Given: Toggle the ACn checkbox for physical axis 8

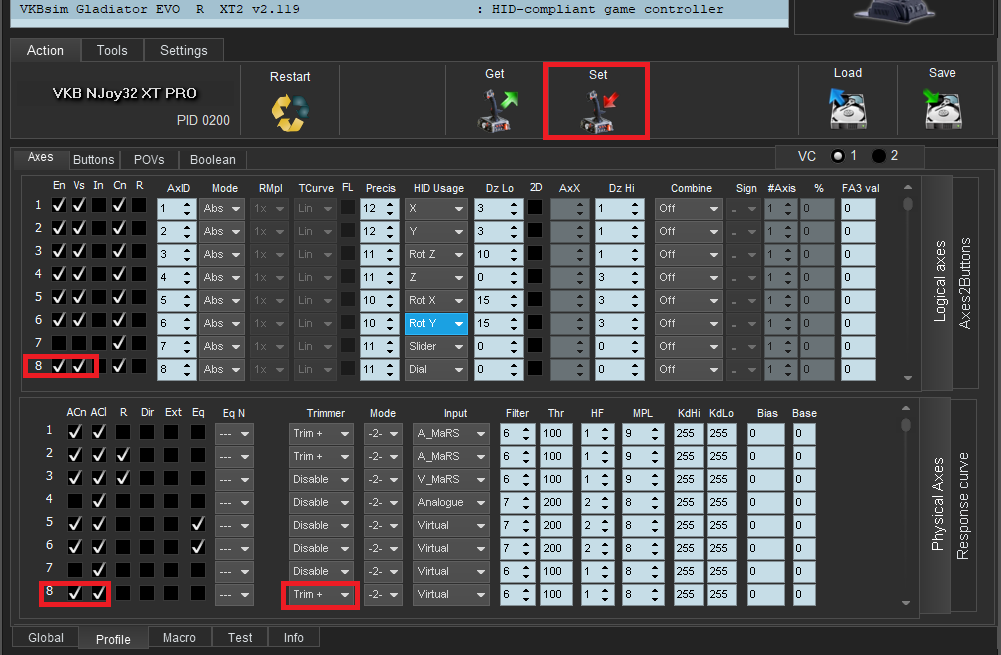Looking at the screenshot, I should click(x=75, y=593).
